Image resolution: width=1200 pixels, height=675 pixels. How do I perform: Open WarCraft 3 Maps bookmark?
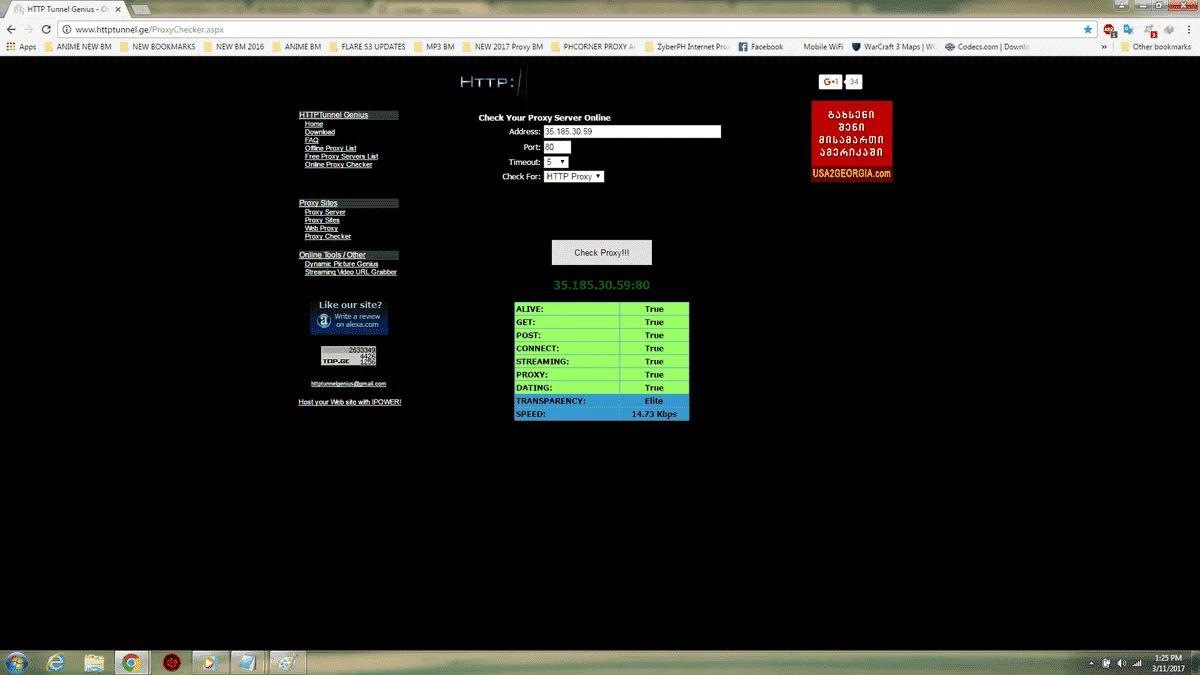pyautogui.click(x=893, y=47)
